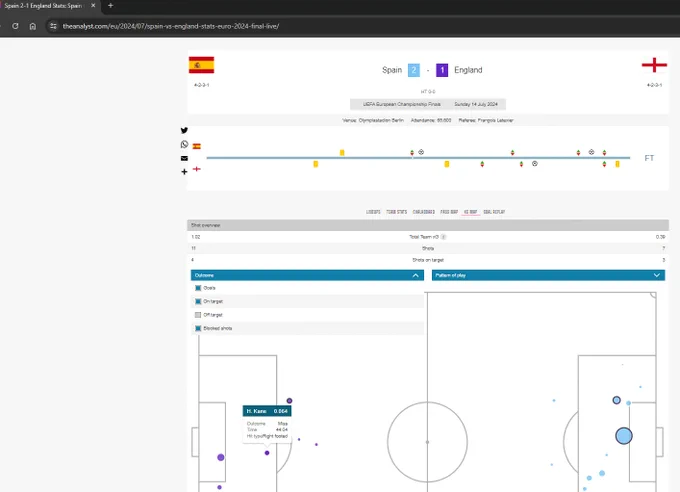Go to browser home page

tap(33, 26)
